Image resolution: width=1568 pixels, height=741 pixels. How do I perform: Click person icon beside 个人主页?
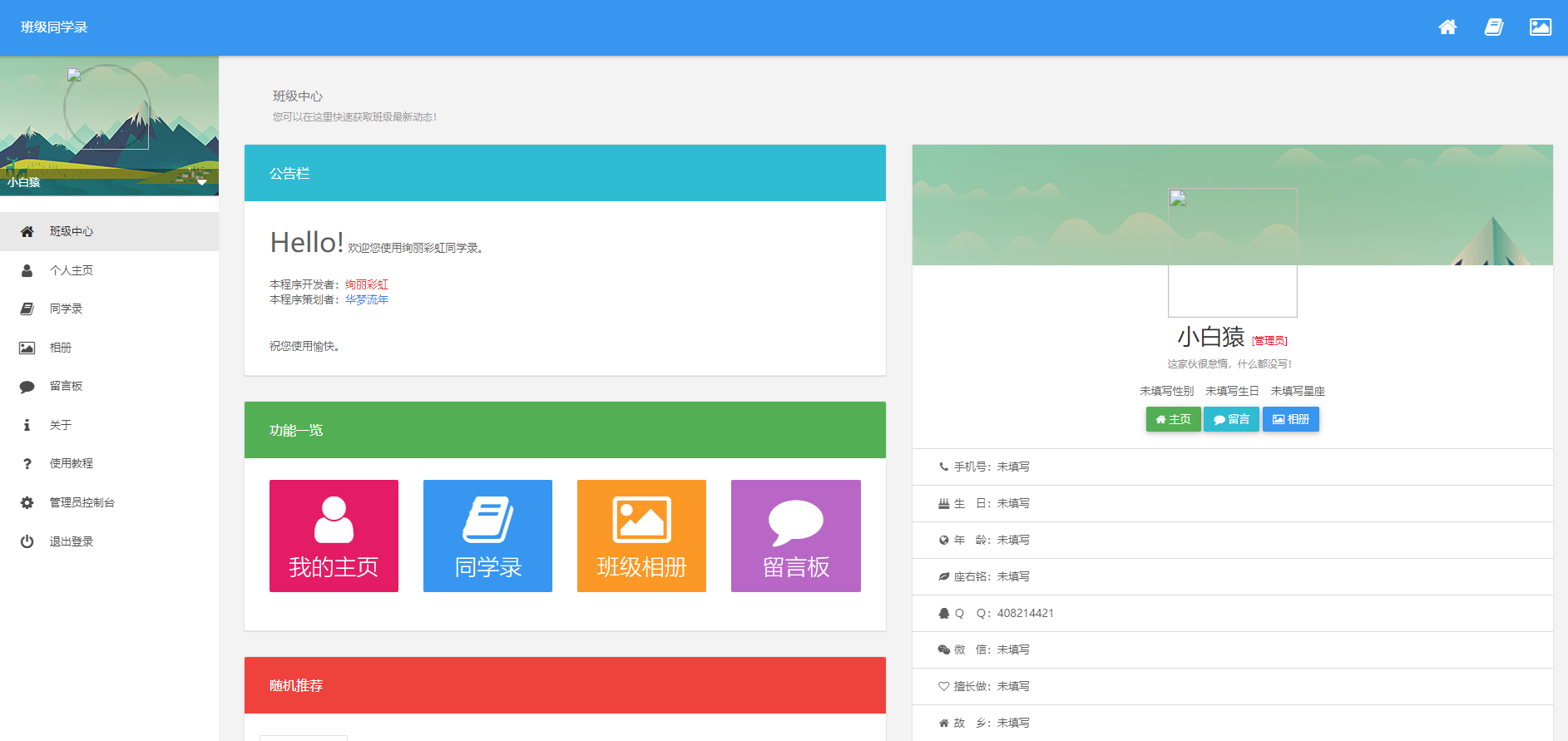point(27,270)
